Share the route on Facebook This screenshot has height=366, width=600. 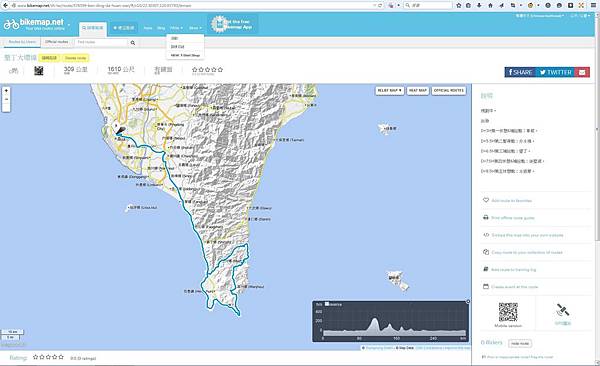[520, 72]
